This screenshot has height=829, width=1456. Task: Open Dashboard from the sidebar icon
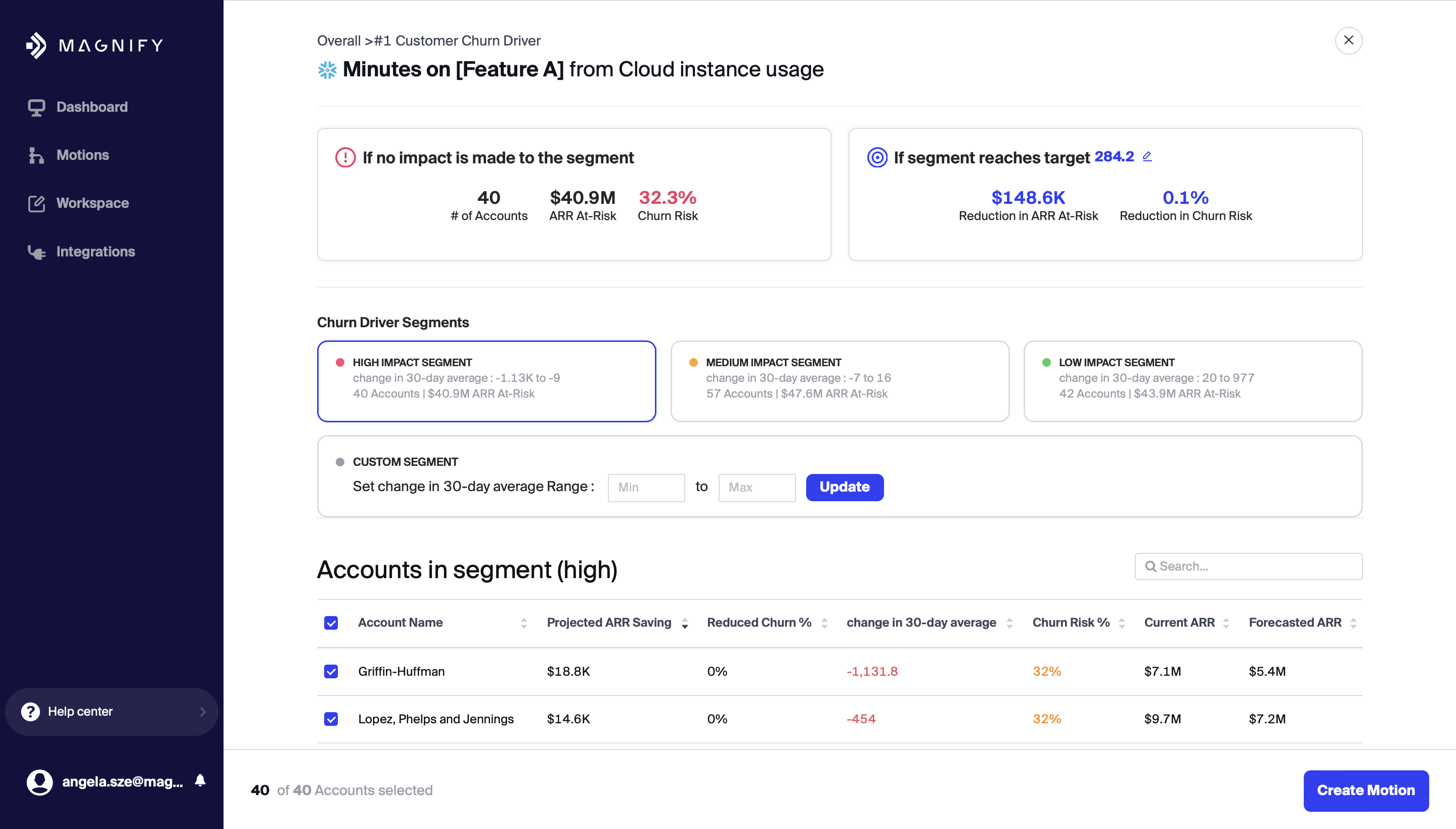36,107
